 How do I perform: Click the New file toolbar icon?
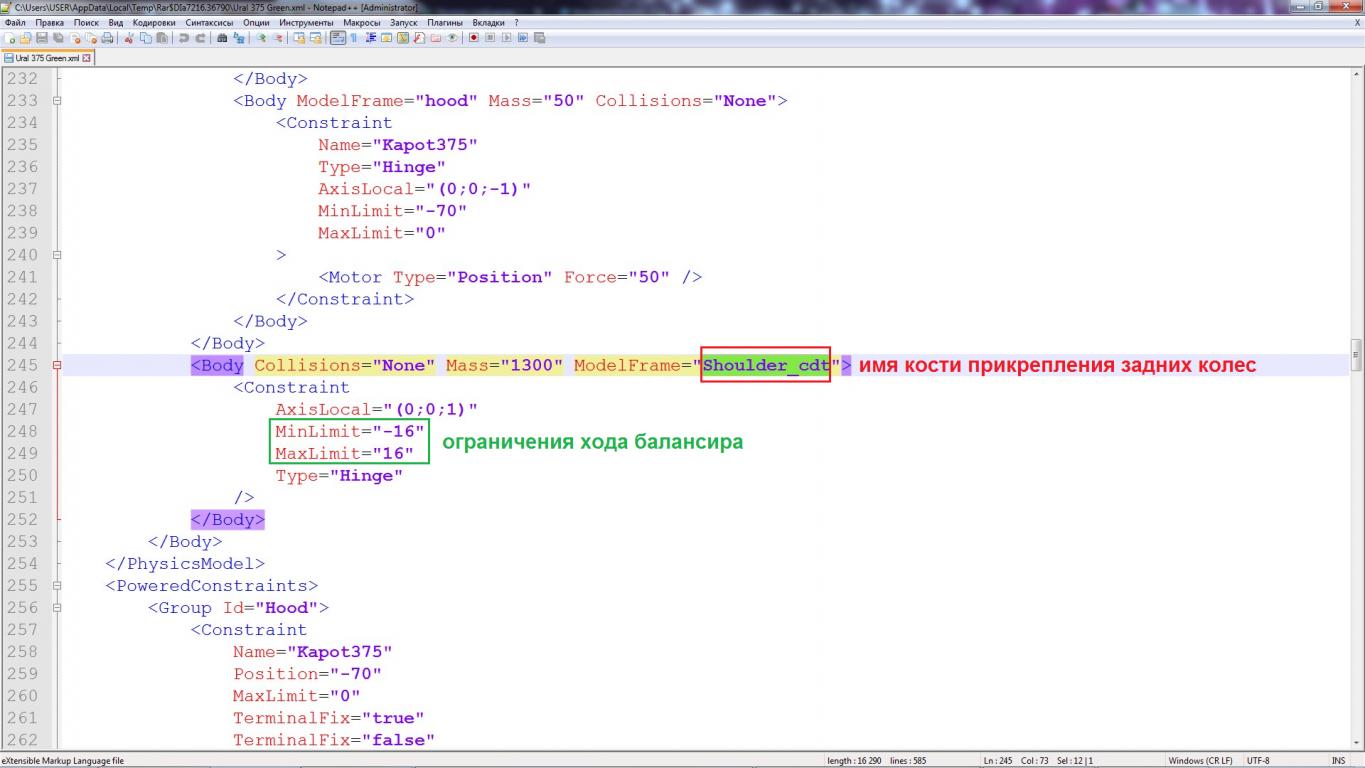(8, 39)
